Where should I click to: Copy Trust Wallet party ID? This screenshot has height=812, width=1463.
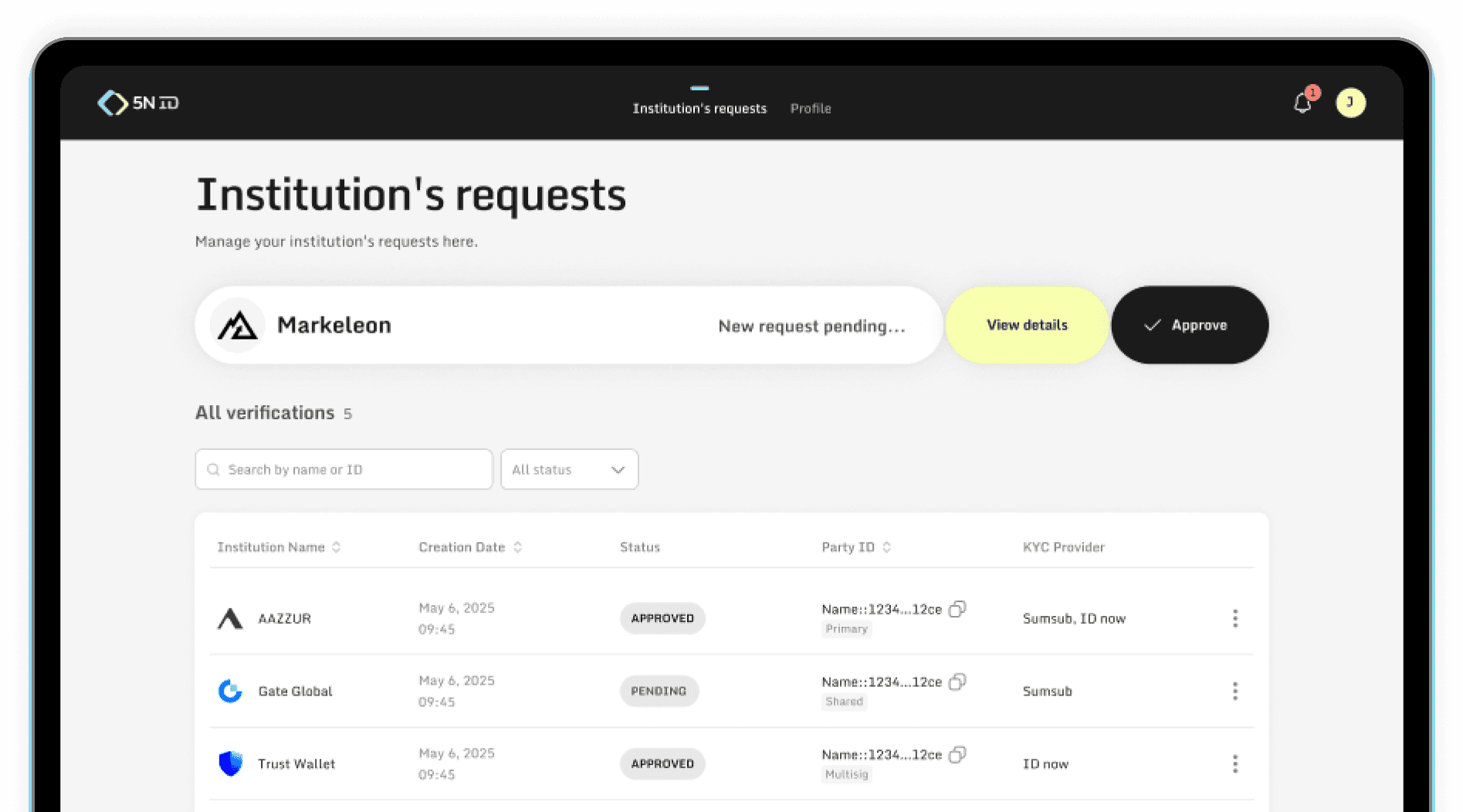coord(957,754)
